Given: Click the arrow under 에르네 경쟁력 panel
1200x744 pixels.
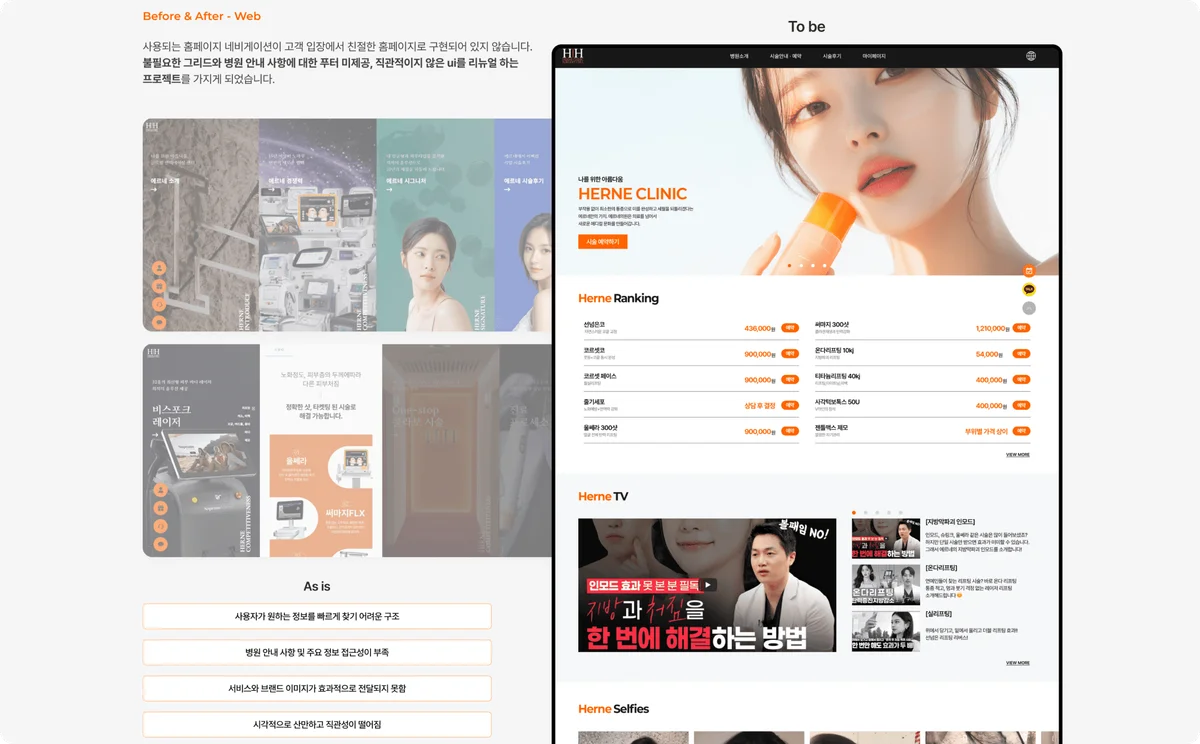Looking at the screenshot, I should [x=269, y=189].
